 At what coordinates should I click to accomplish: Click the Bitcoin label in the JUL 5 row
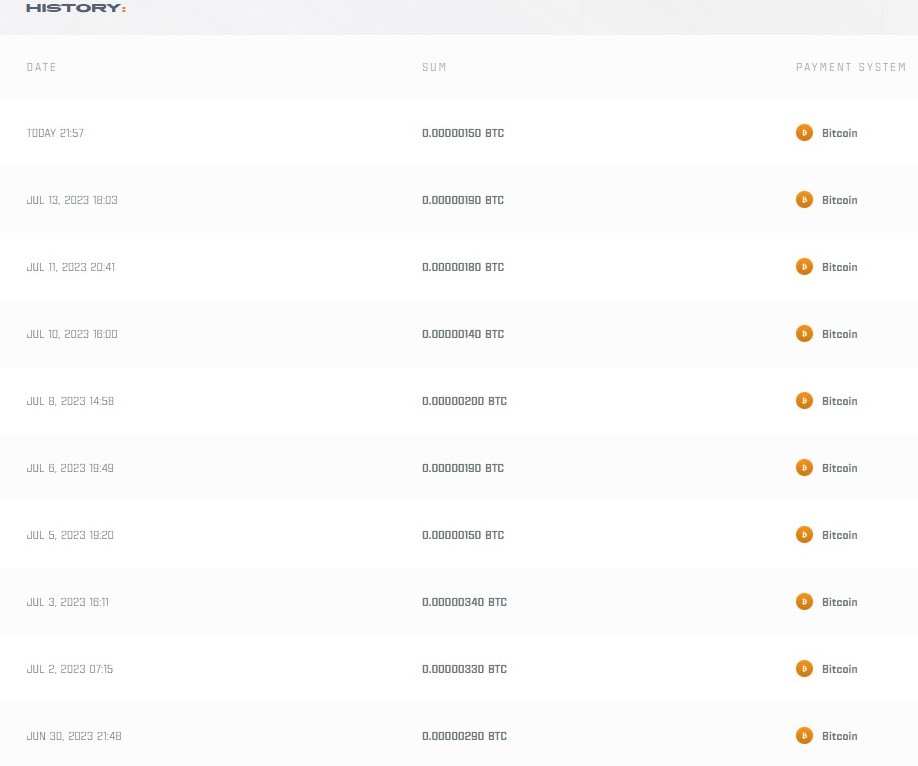tap(840, 535)
